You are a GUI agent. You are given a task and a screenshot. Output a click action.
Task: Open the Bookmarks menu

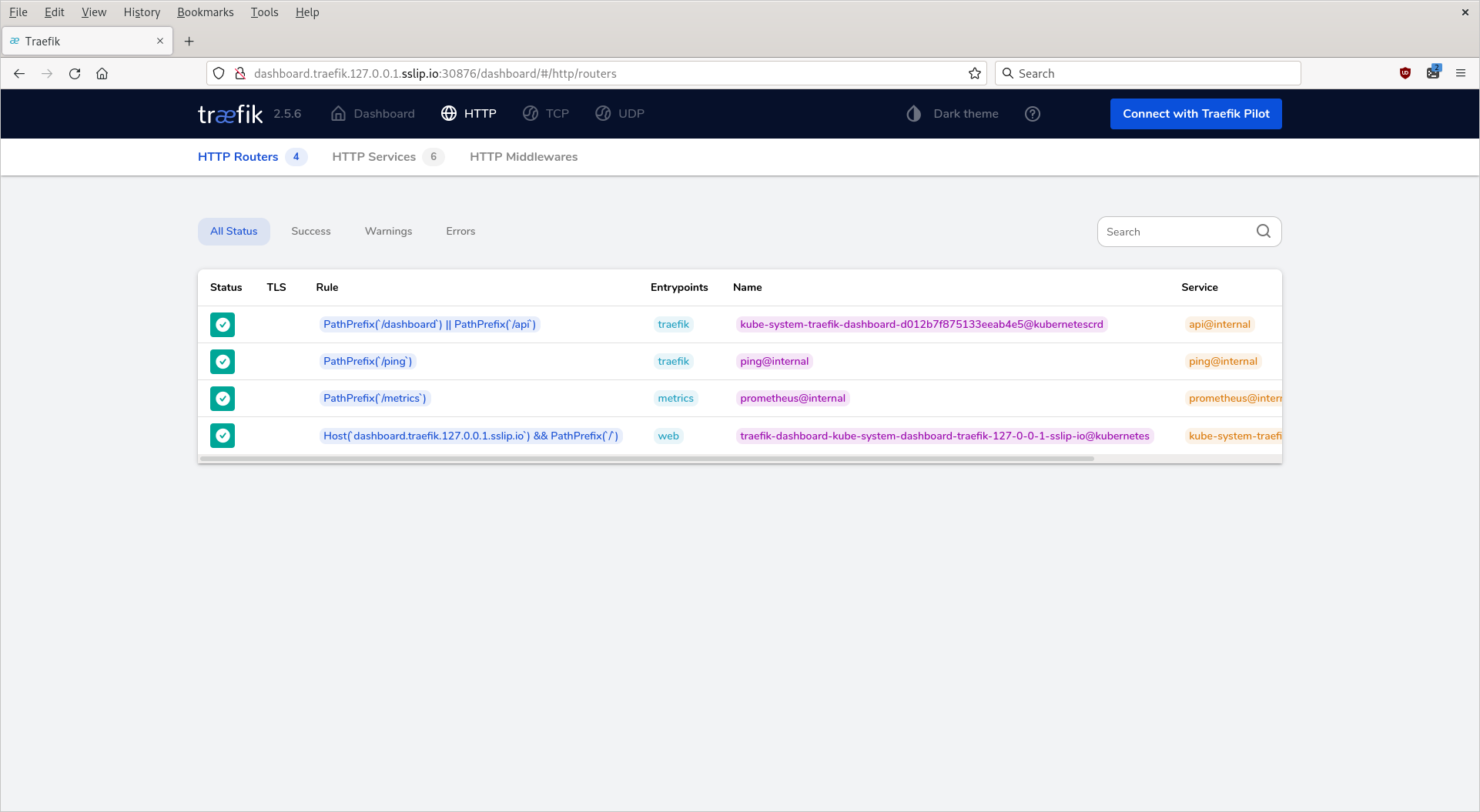coord(206,12)
